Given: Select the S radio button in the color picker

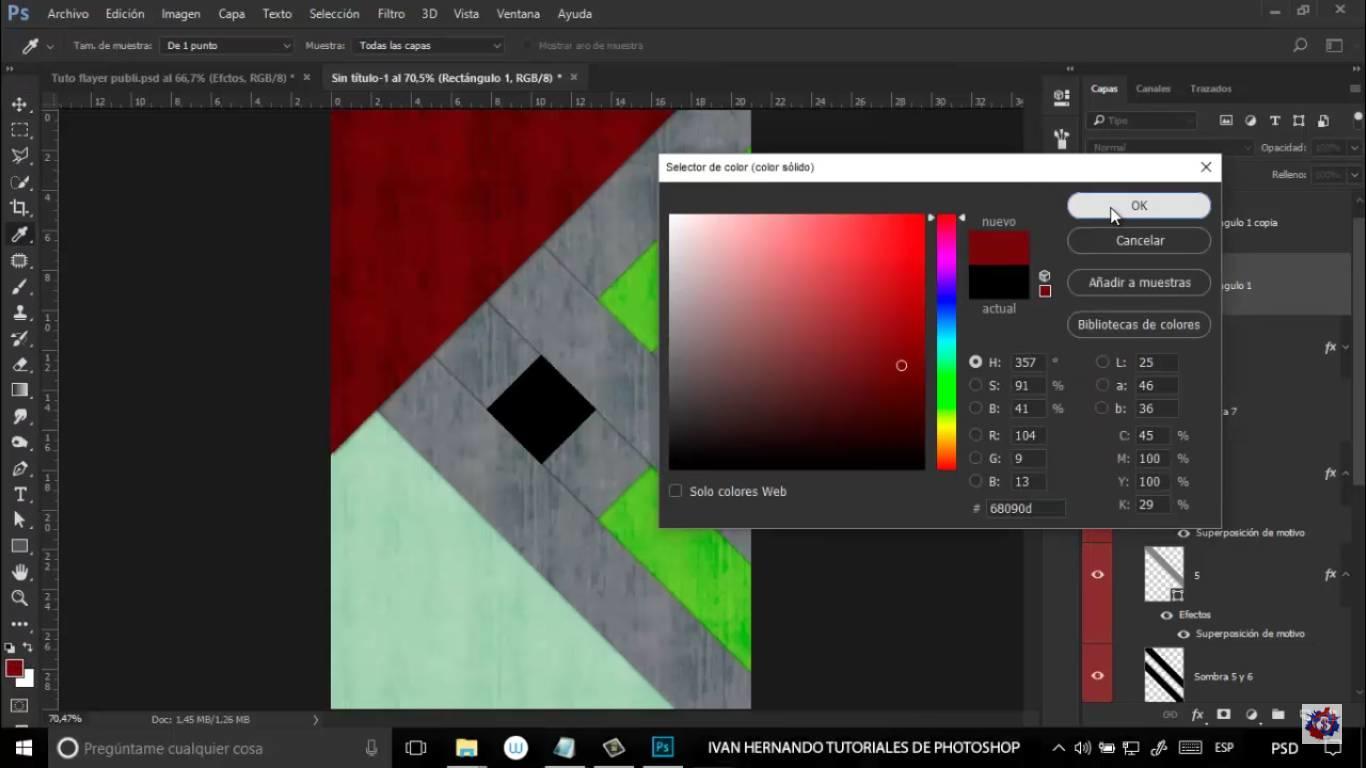Looking at the screenshot, I should pos(976,385).
